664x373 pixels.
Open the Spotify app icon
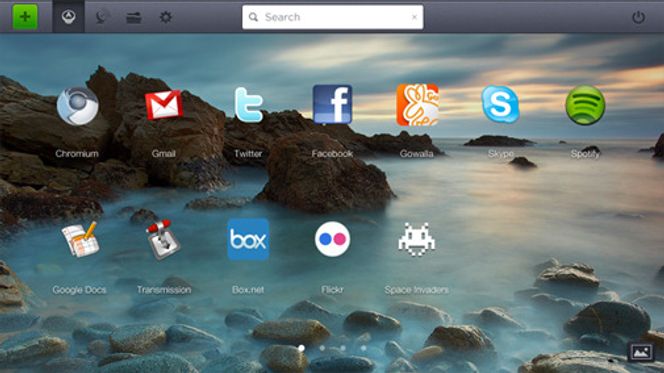pyautogui.click(x=585, y=105)
